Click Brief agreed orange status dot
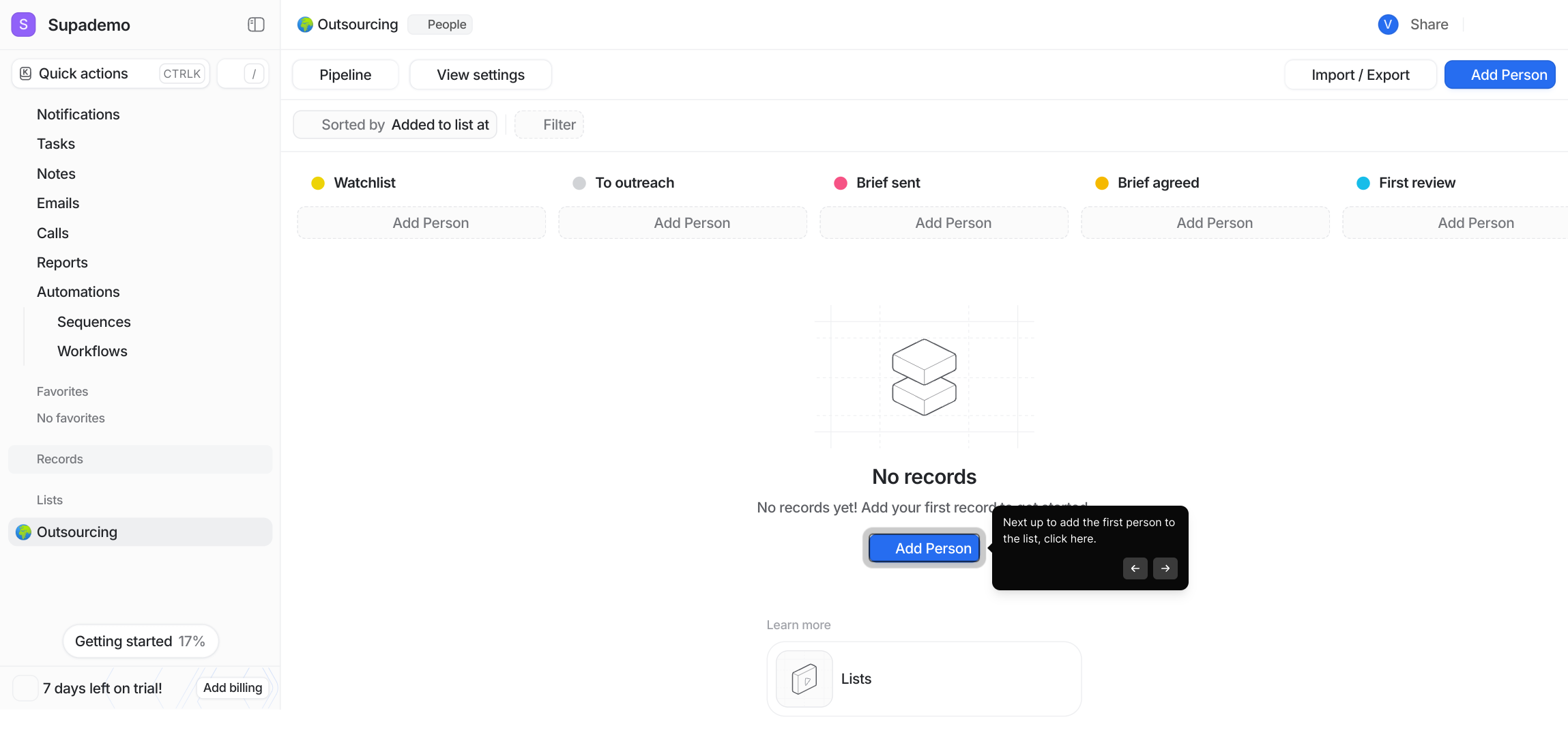 tap(1102, 183)
